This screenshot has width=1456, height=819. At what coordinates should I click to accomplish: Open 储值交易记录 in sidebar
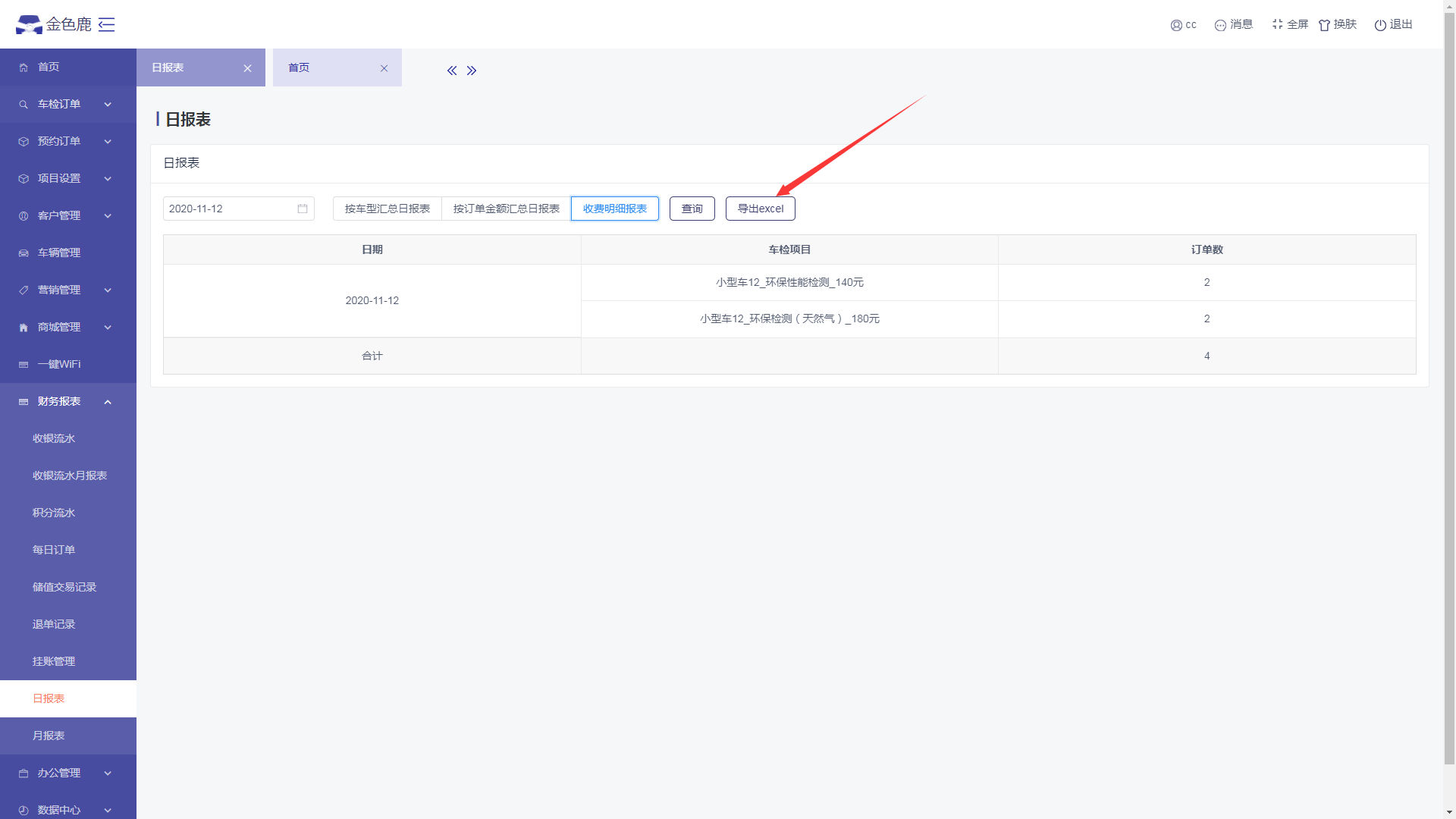(x=68, y=587)
